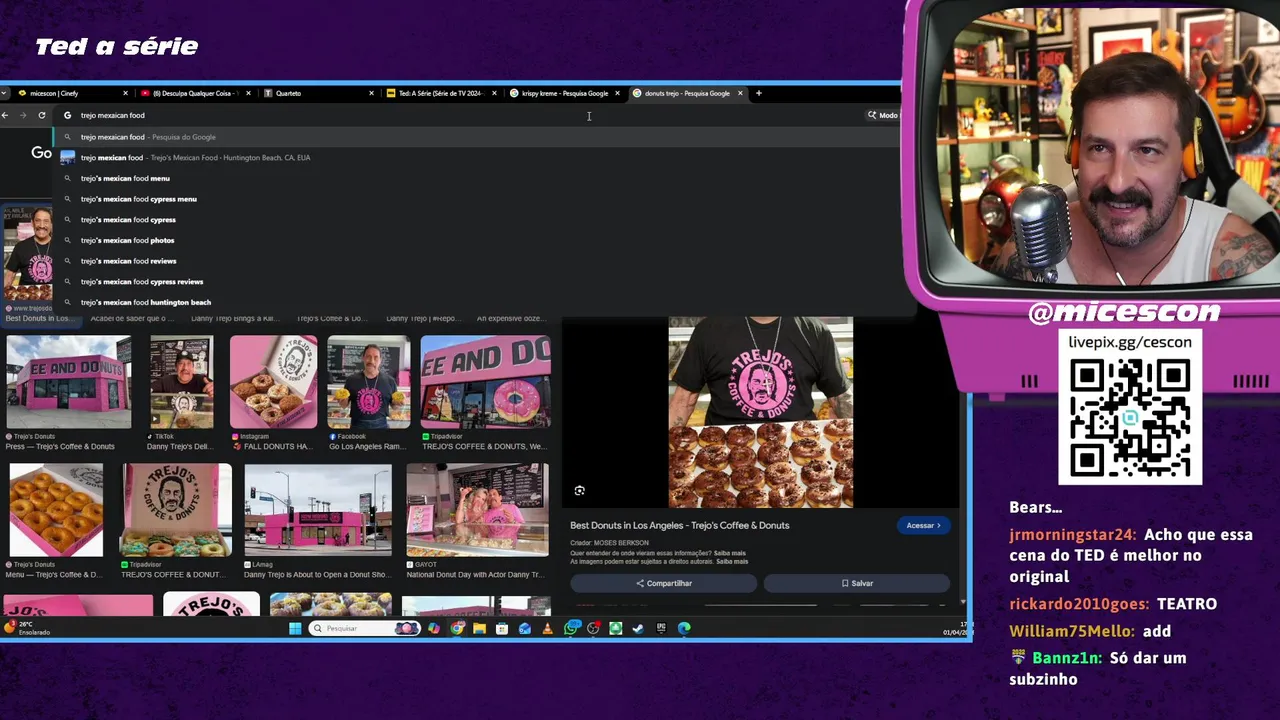Screen dimensions: 1280x720
Task: Open Best Donuts in Los Angeles title link
Action: click(679, 525)
